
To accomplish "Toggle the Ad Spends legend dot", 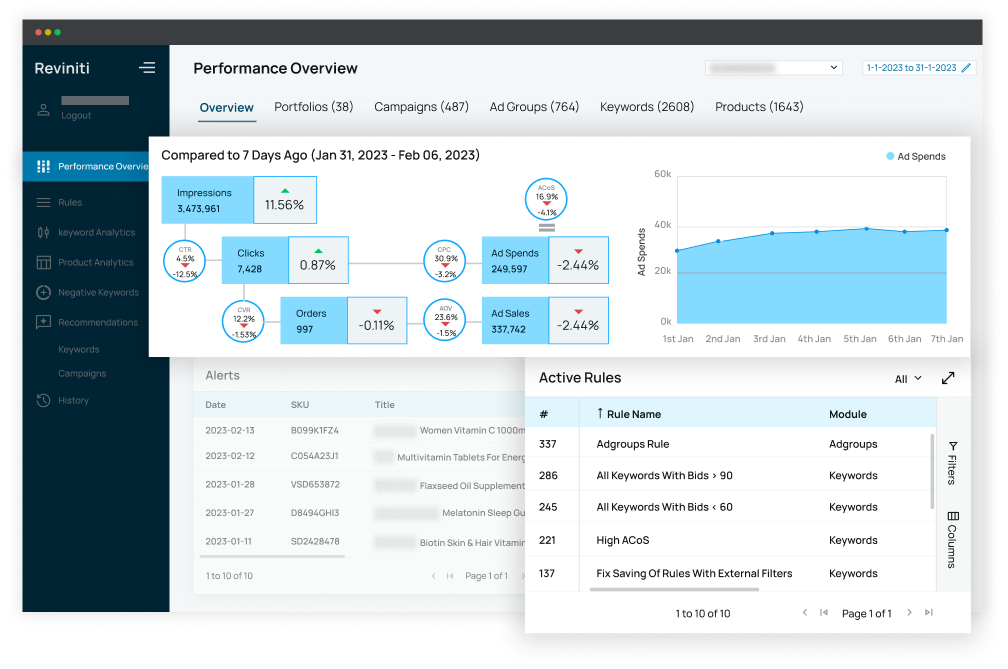I will pos(890,156).
